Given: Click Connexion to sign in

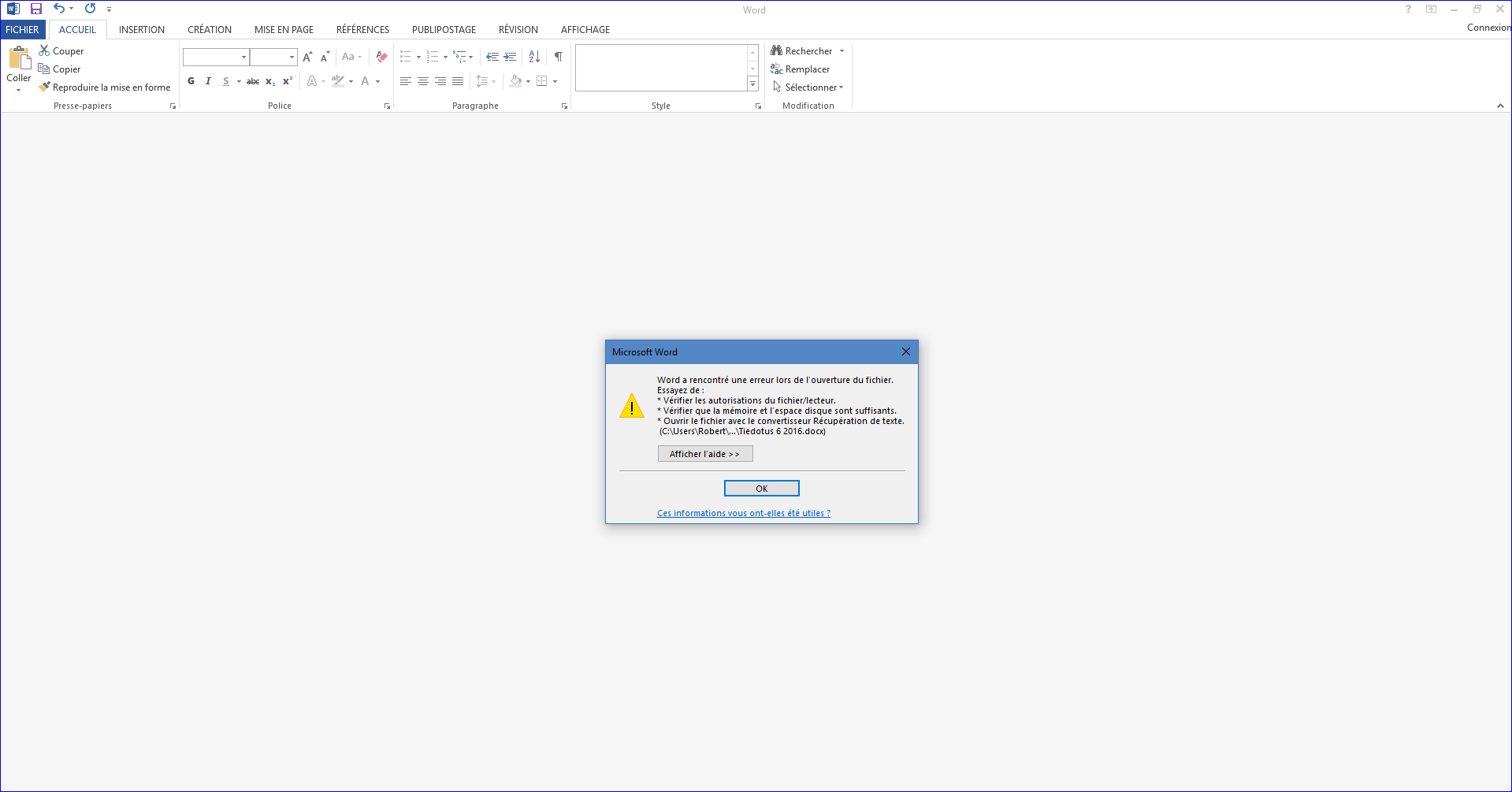Looking at the screenshot, I should (x=1488, y=28).
